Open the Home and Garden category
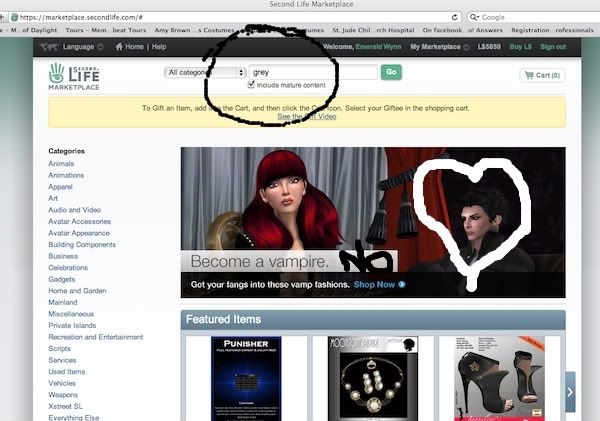 click(x=77, y=290)
